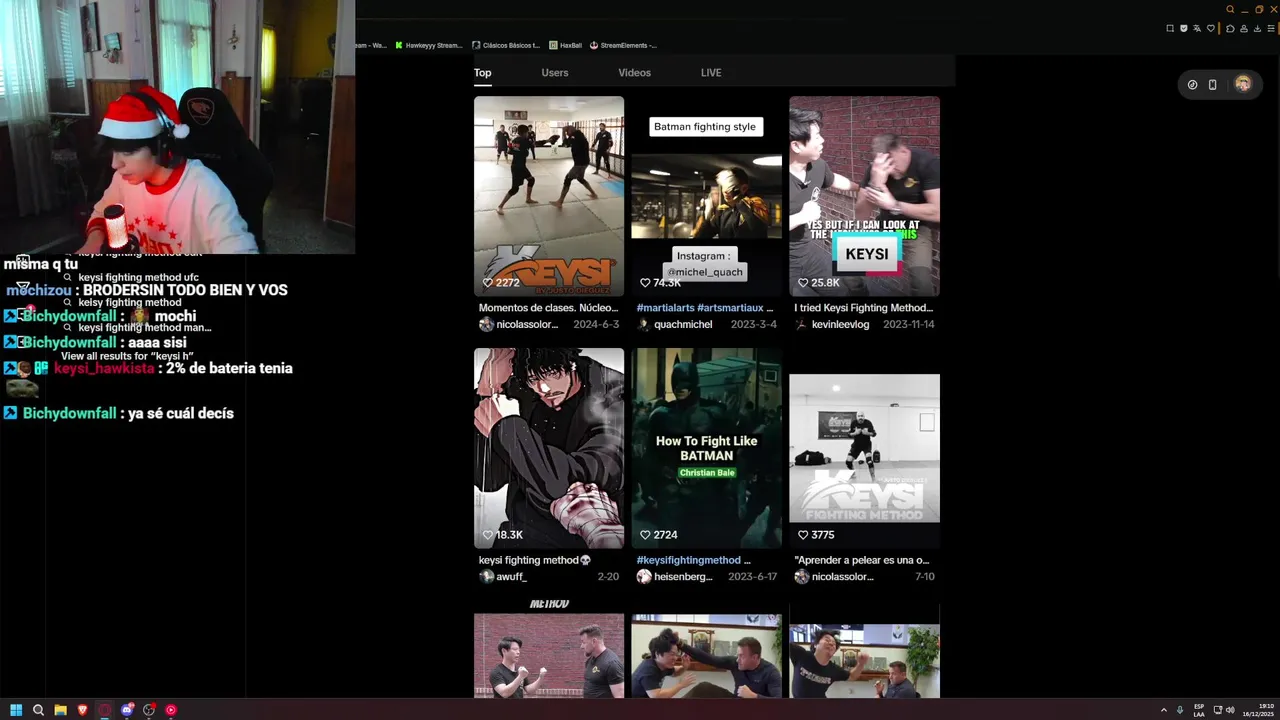Open Opera GX from the taskbar
1280x720 pixels.
pos(104,710)
